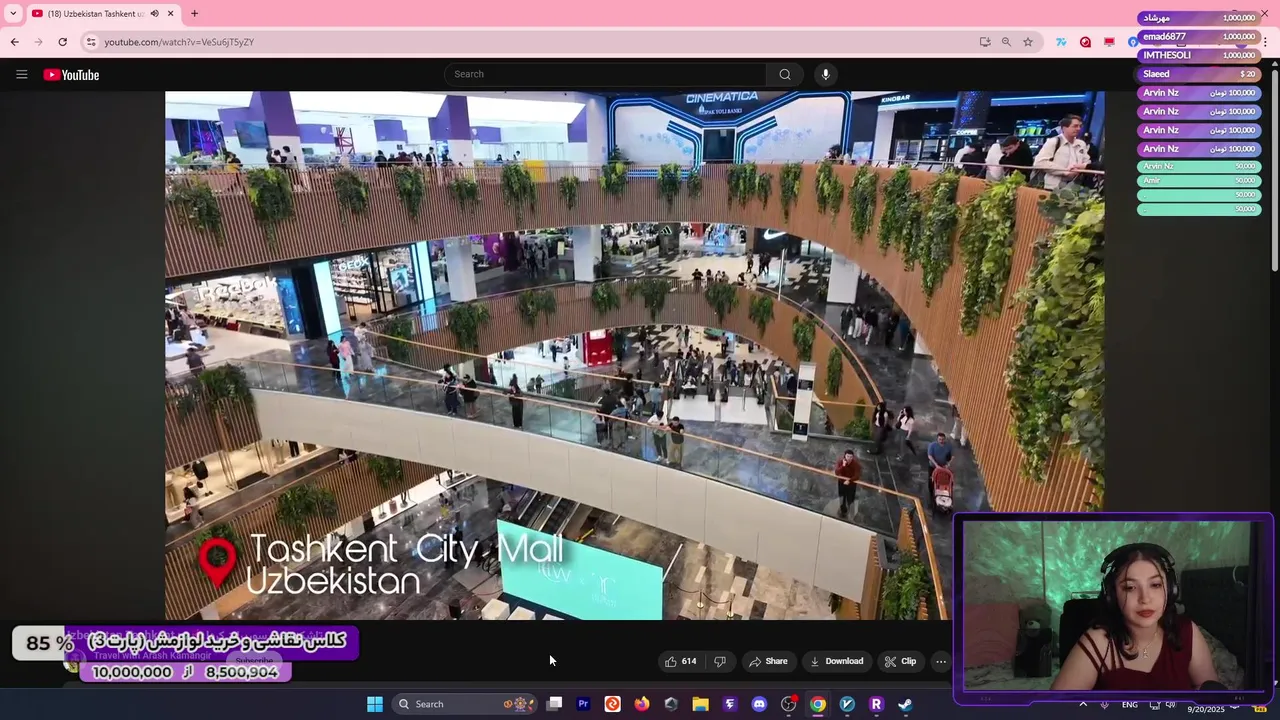The width and height of the screenshot is (1280, 720).
Task: Open more actions three-dot menu under video
Action: [x=940, y=661]
